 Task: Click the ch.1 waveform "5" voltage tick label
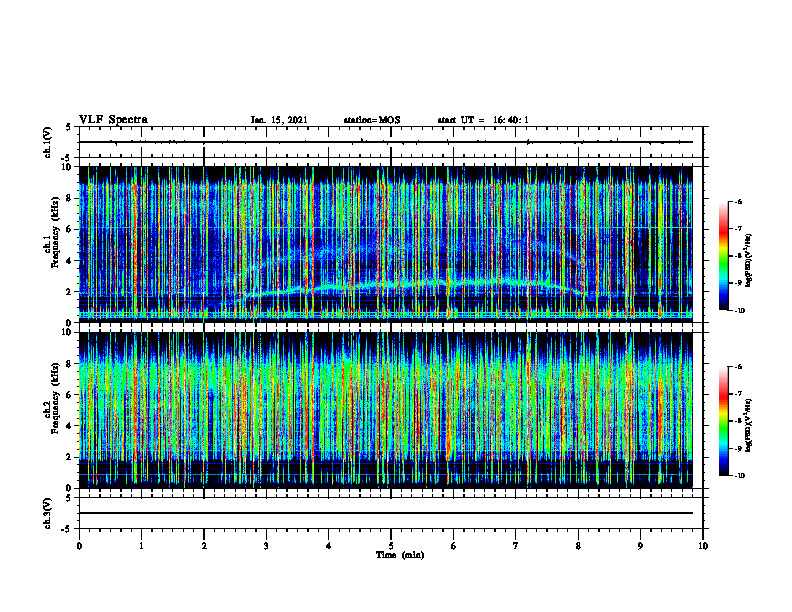click(70, 128)
